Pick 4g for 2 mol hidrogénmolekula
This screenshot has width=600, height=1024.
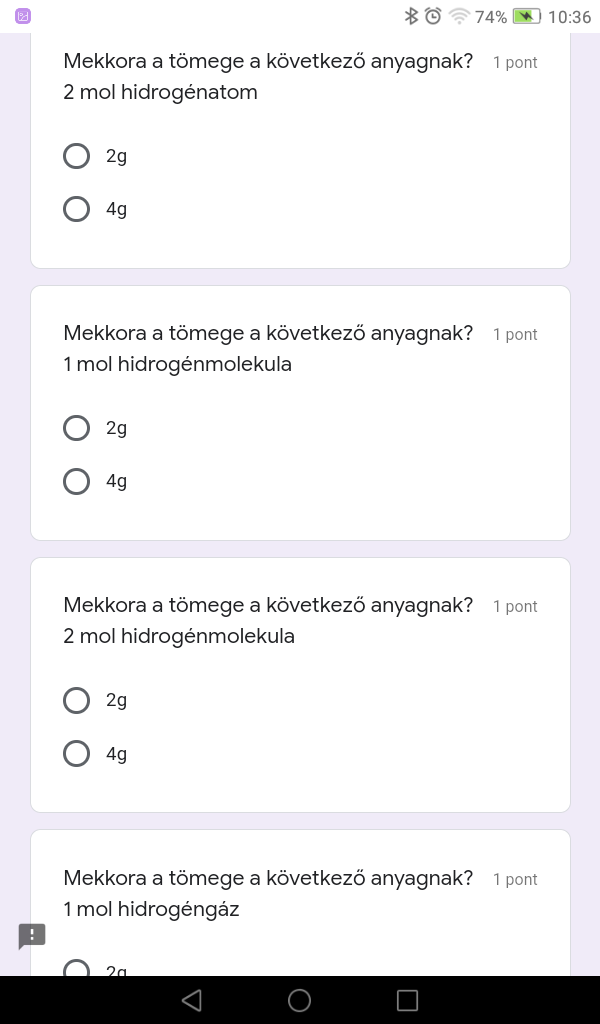(77, 753)
